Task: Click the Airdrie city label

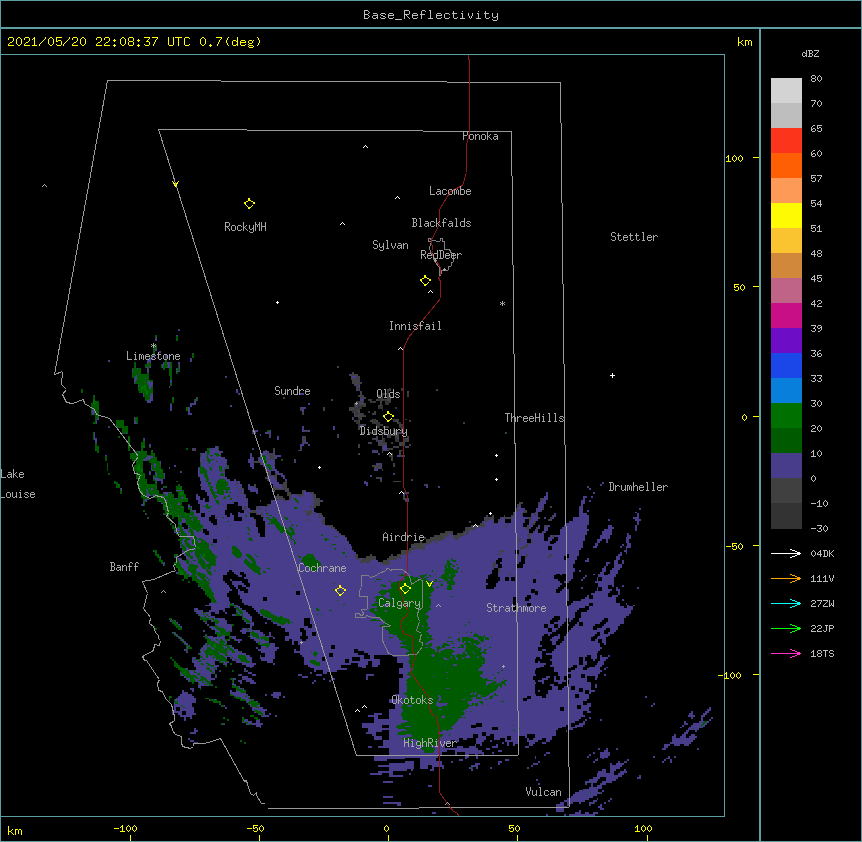Action: [404, 537]
